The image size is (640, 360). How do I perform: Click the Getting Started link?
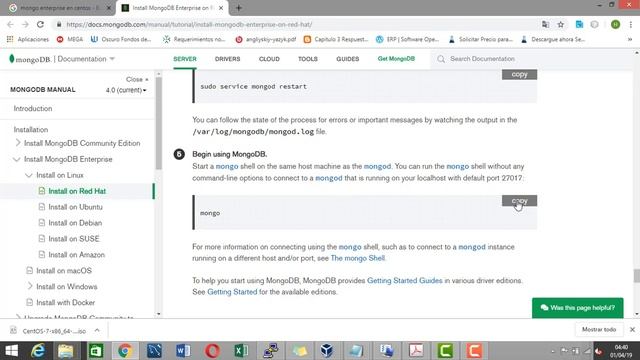[x=232, y=292]
